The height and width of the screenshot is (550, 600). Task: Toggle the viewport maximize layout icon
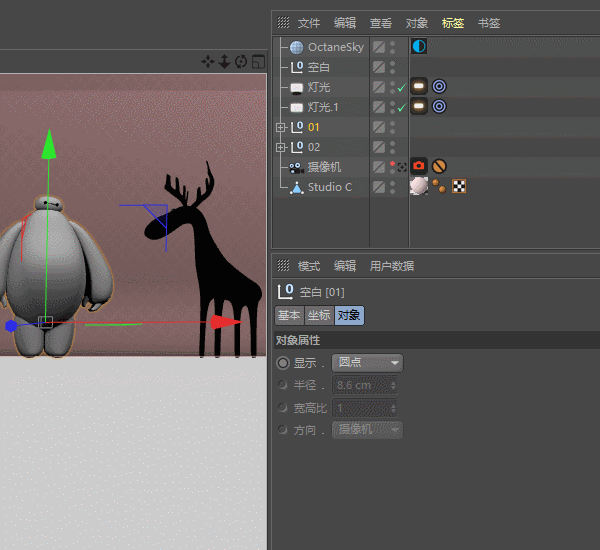coord(259,61)
